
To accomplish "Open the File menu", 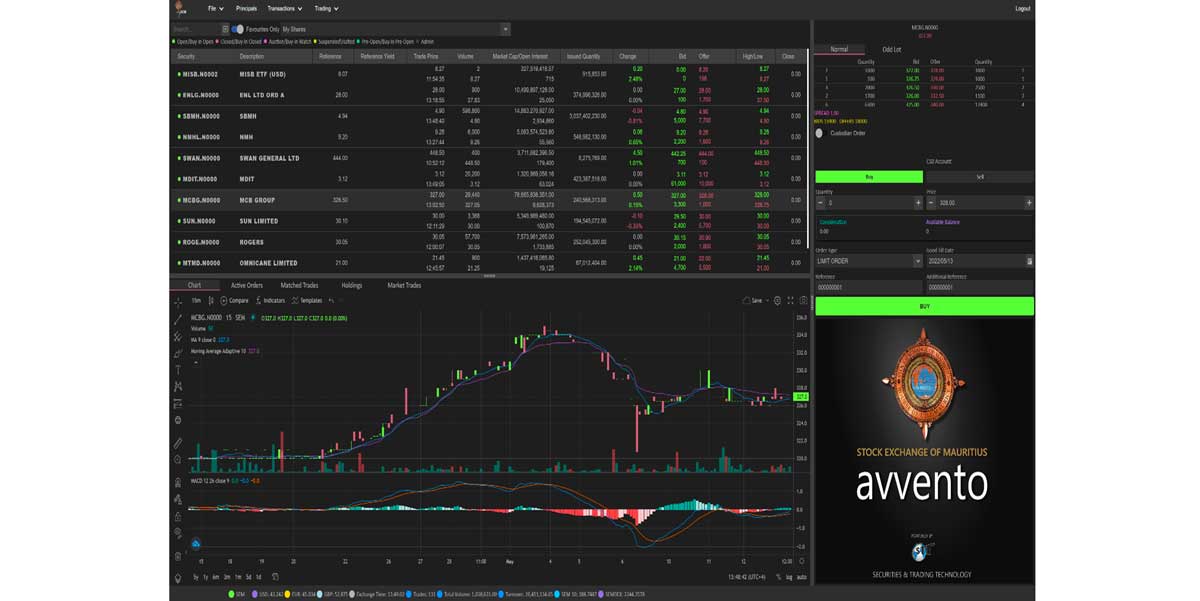I will tap(215, 8).
